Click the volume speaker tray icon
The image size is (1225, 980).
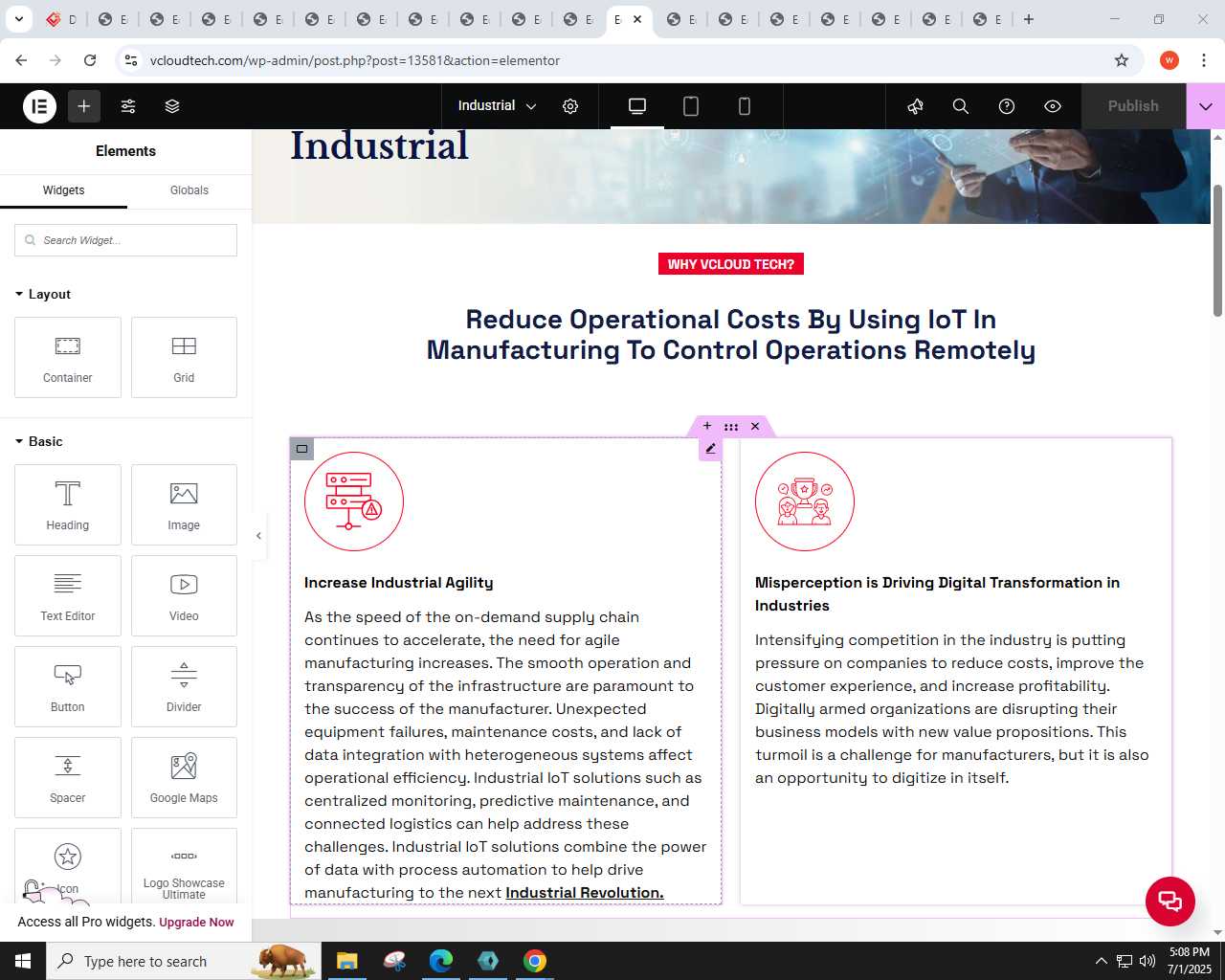pyautogui.click(x=1147, y=961)
